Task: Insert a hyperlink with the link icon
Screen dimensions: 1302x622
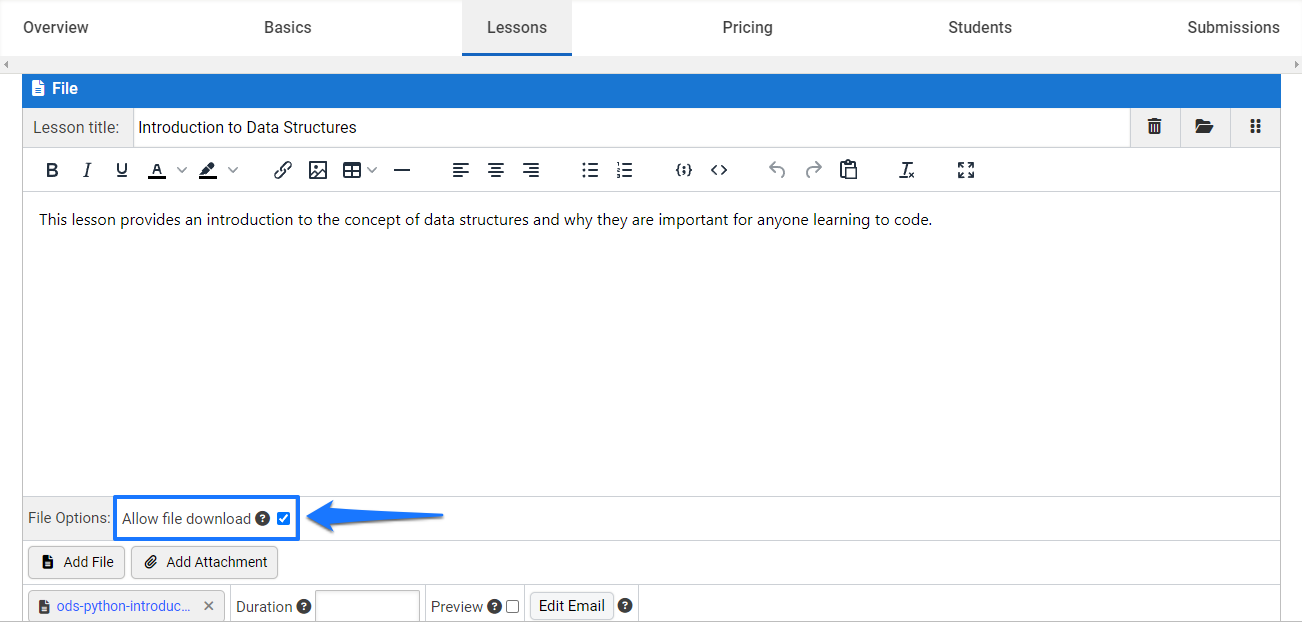Action: pyautogui.click(x=283, y=170)
